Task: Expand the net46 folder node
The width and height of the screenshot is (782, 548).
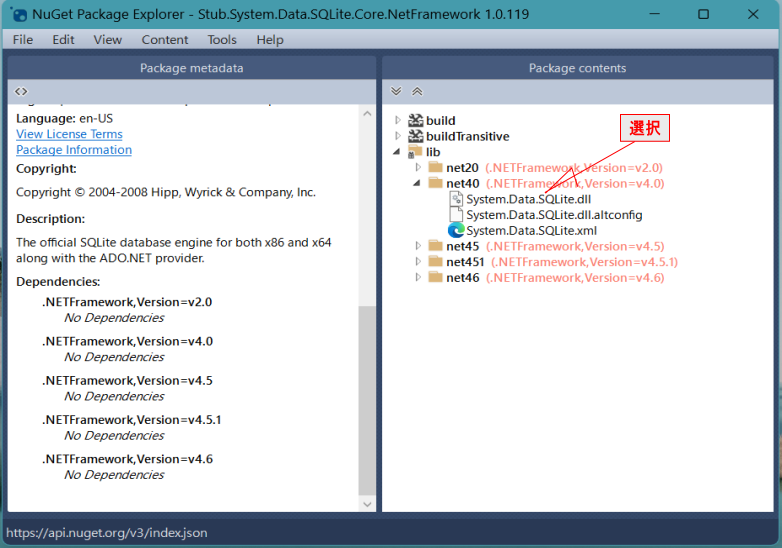Action: pos(419,278)
